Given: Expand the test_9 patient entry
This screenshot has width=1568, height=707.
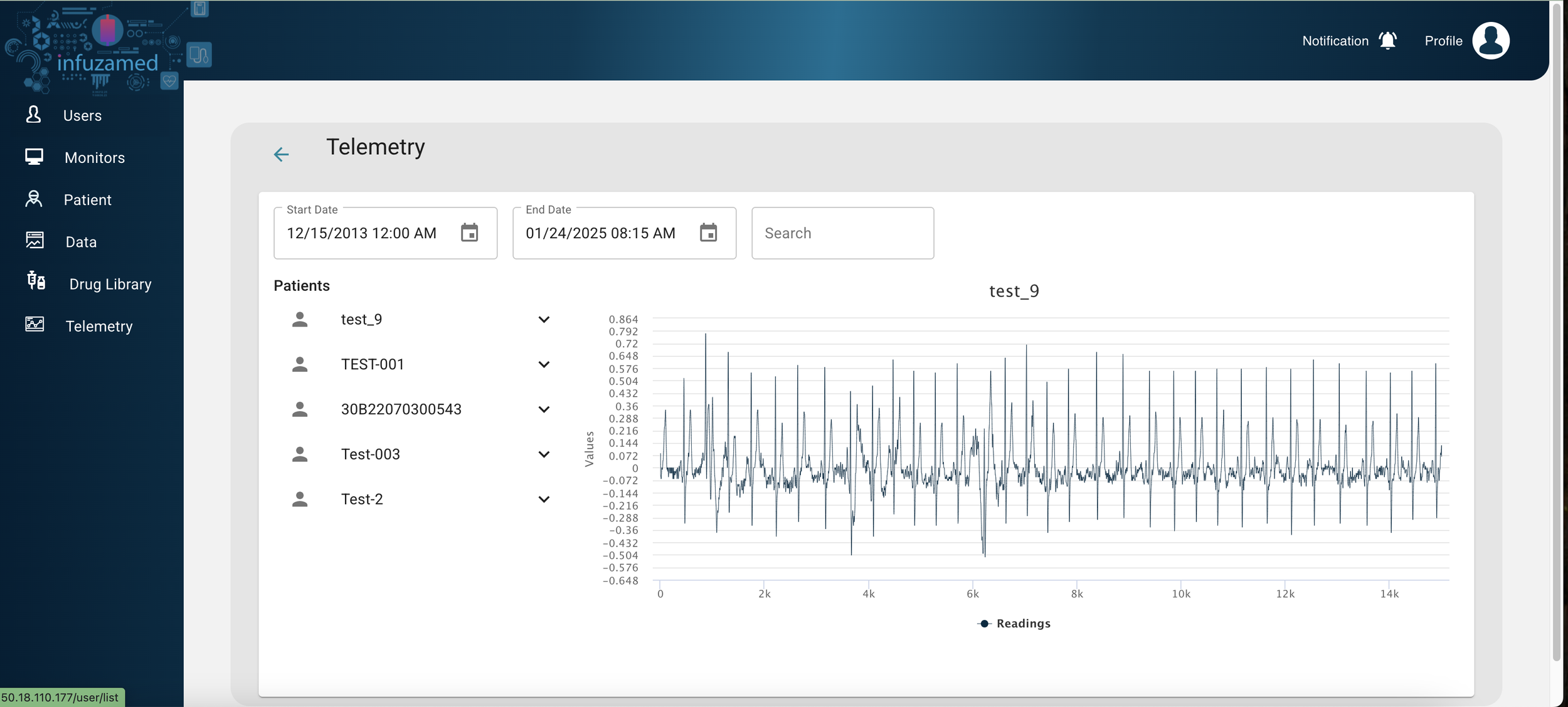Looking at the screenshot, I should tap(543, 319).
